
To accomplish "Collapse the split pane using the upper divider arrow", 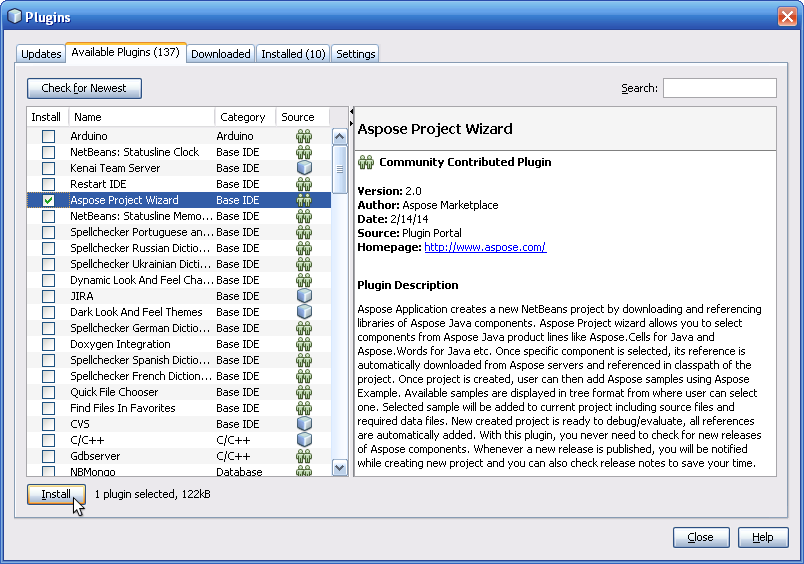I will click(352, 112).
